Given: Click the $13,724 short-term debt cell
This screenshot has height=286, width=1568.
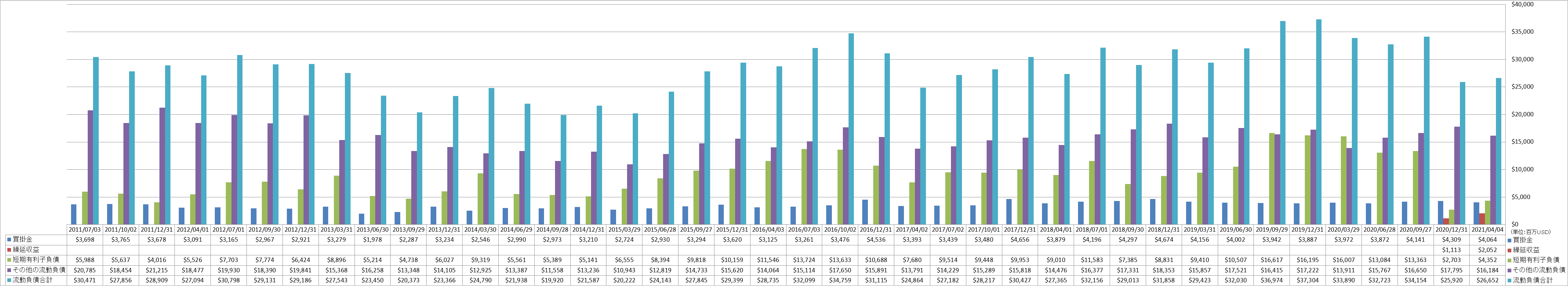Looking at the screenshot, I should coord(805,260).
